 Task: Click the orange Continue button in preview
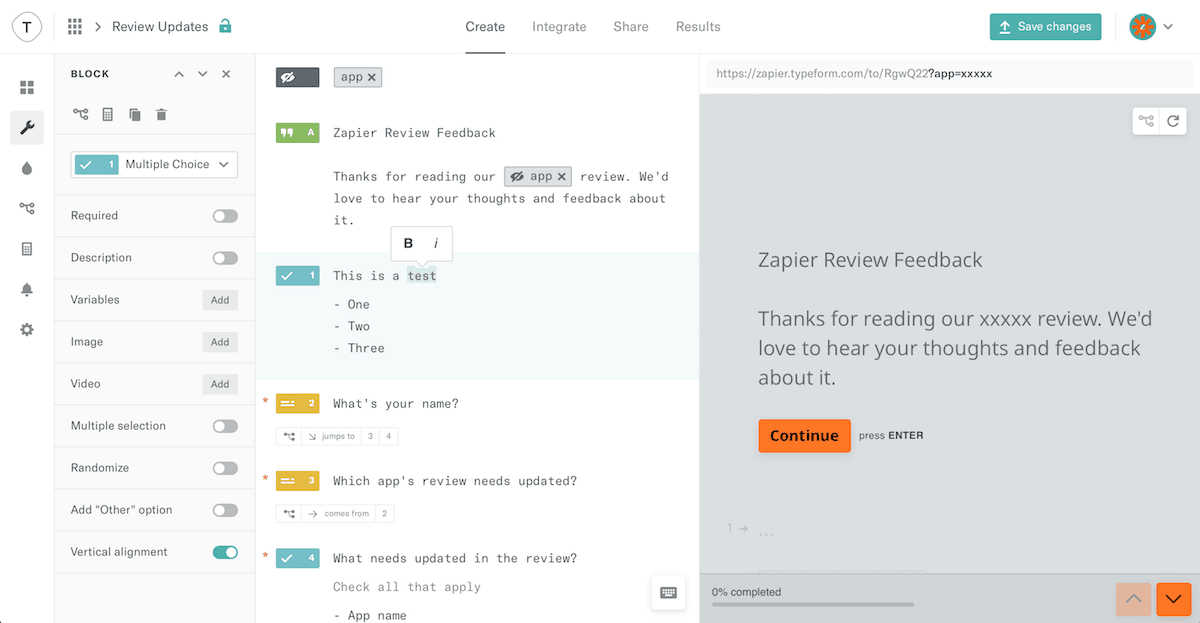(804, 436)
